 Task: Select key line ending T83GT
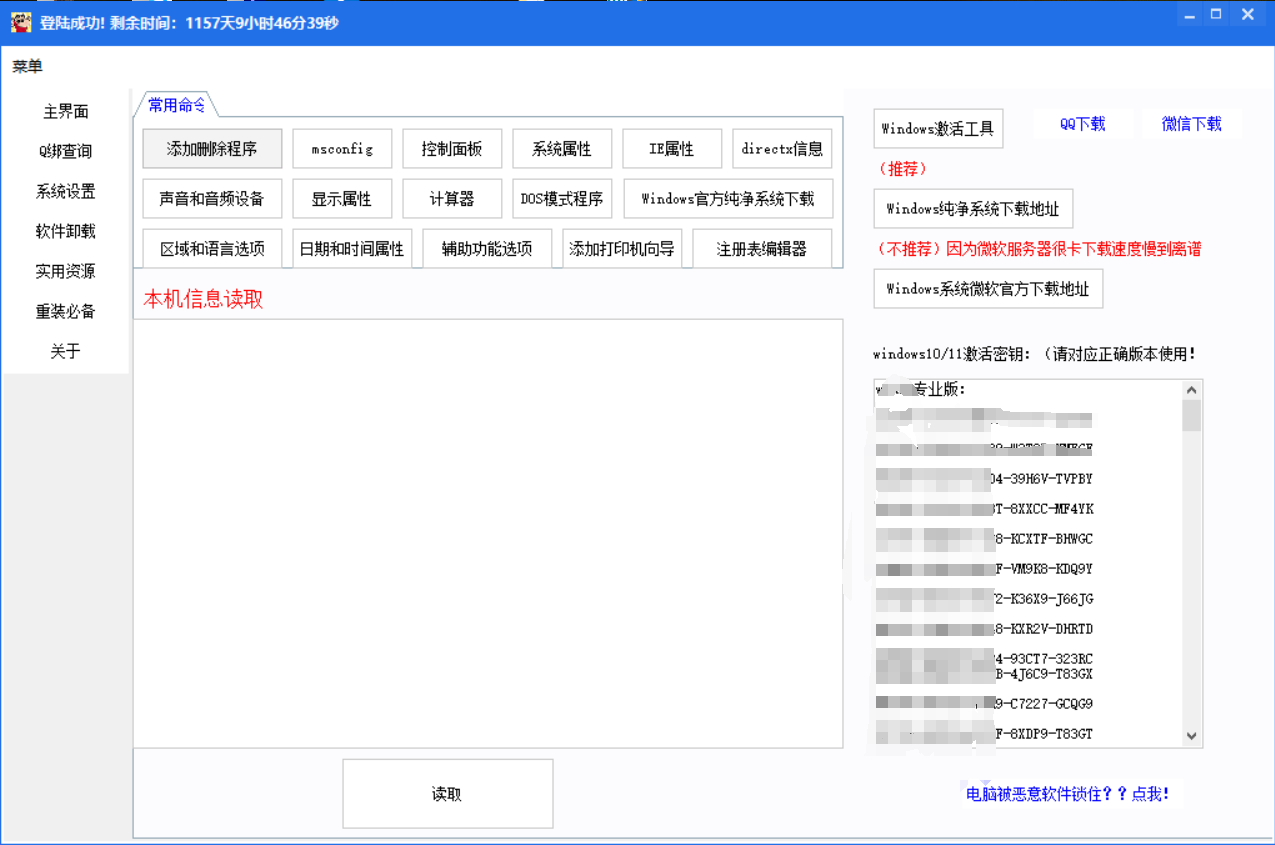click(x=985, y=734)
